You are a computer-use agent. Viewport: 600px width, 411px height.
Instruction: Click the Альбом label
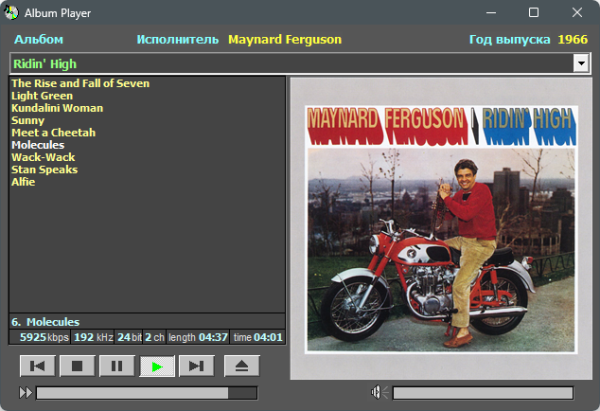(39, 39)
